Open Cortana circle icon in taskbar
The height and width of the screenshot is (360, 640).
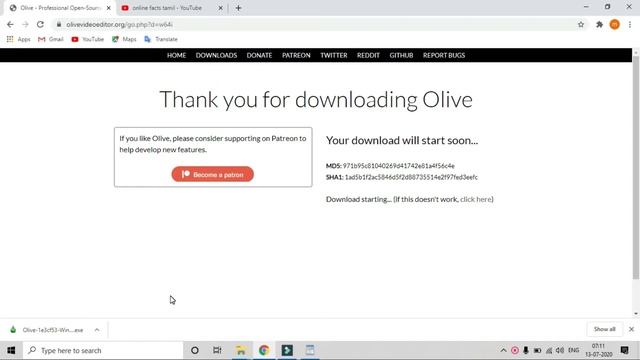click(x=195, y=350)
